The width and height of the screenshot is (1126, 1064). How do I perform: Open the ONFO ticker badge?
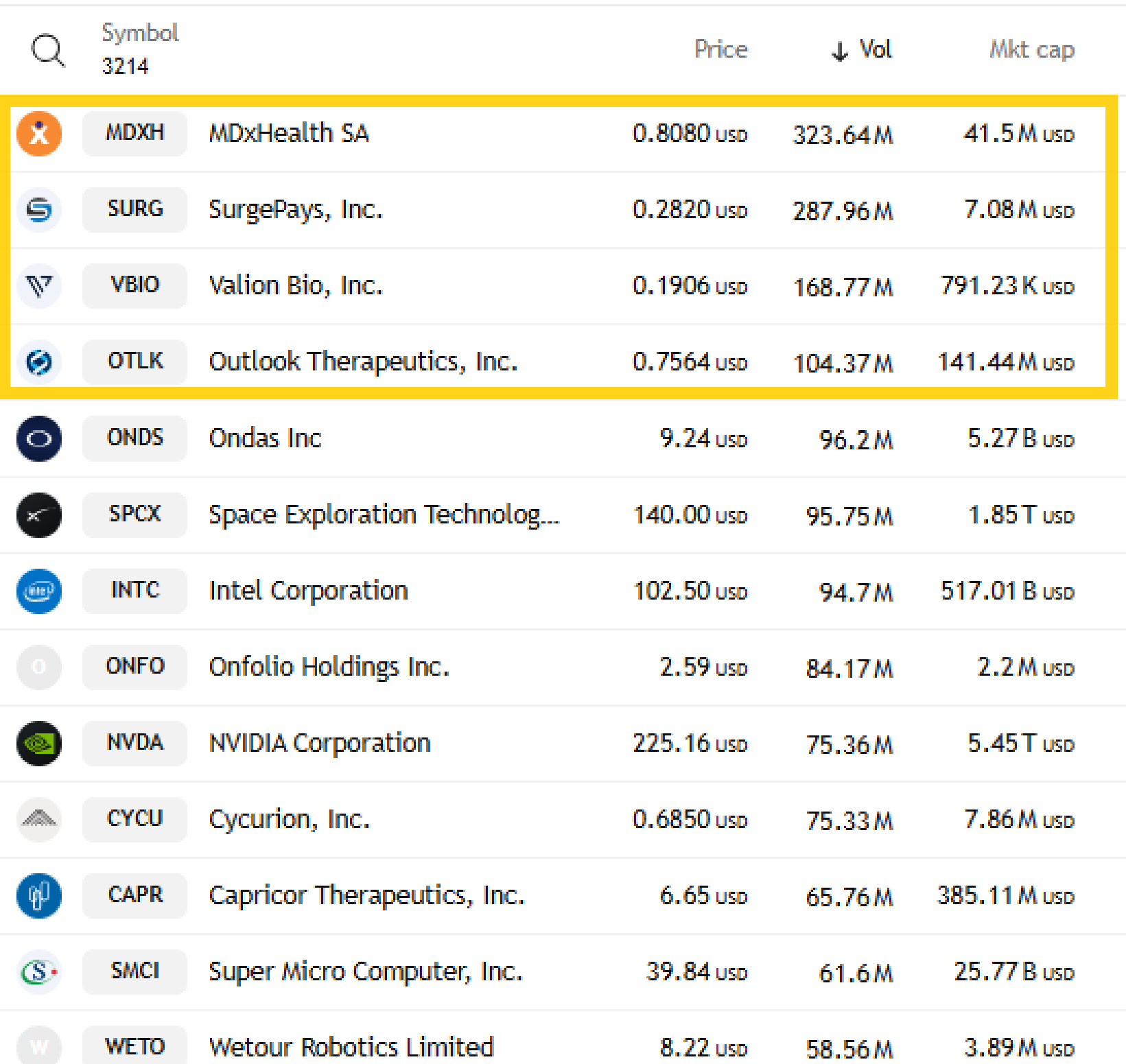(x=134, y=666)
